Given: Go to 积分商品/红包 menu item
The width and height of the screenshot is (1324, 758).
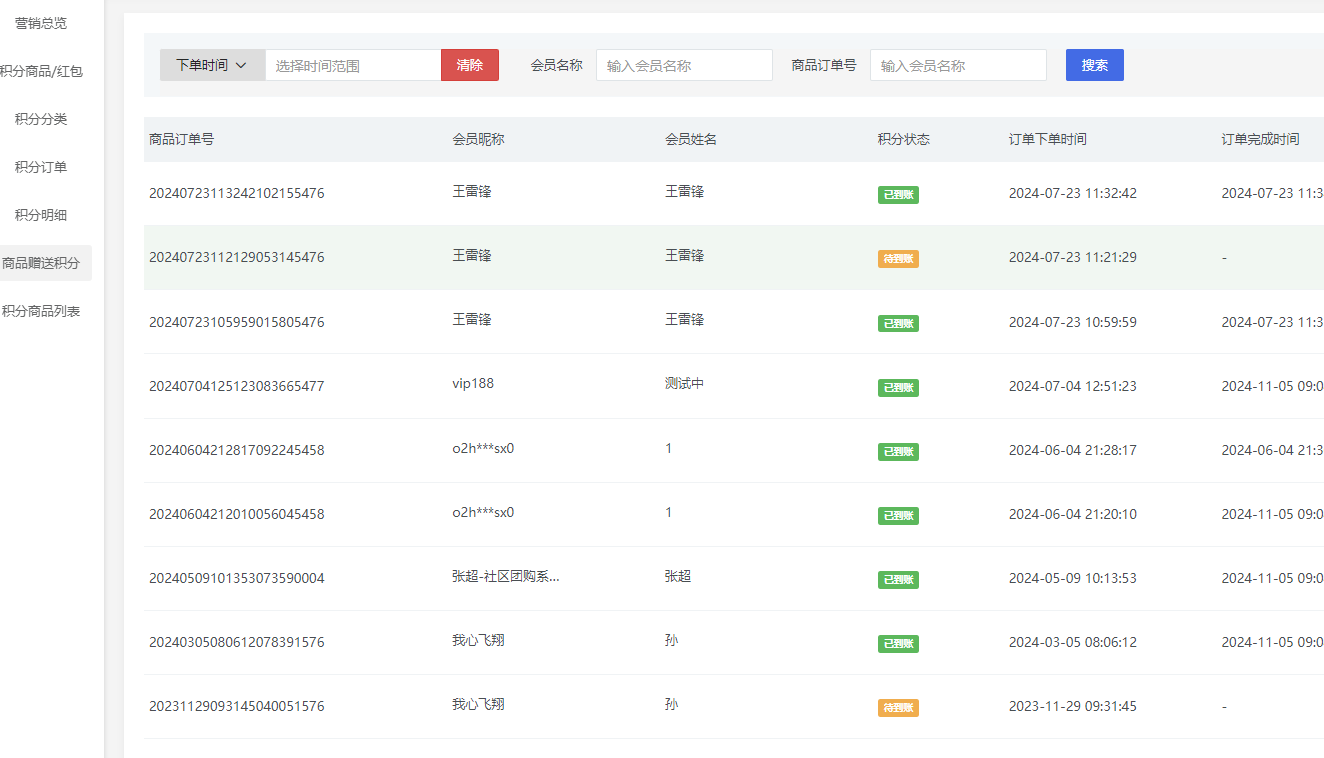Looking at the screenshot, I should 41,71.
